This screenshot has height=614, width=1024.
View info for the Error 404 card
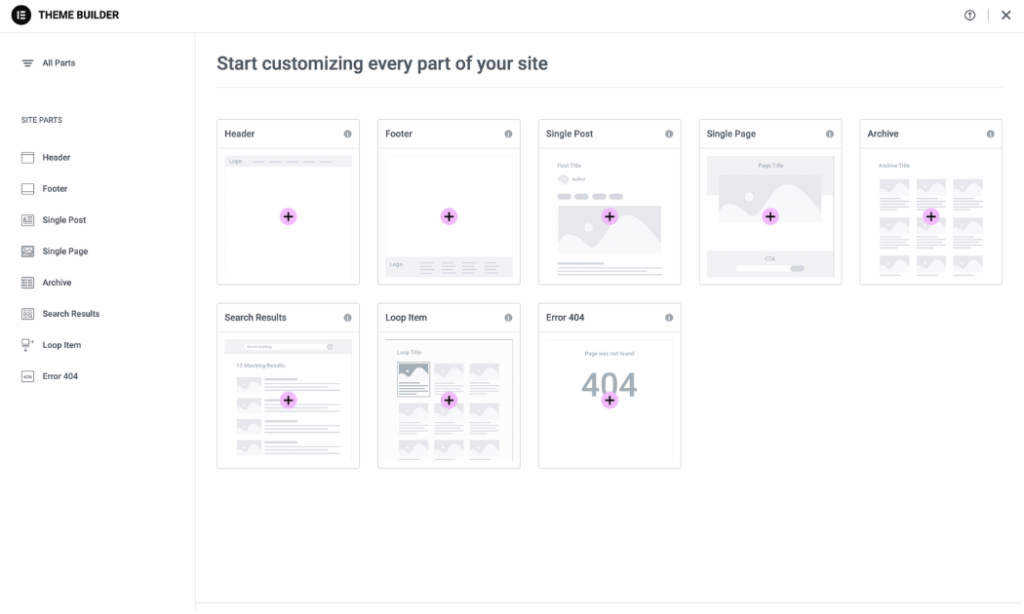point(668,317)
